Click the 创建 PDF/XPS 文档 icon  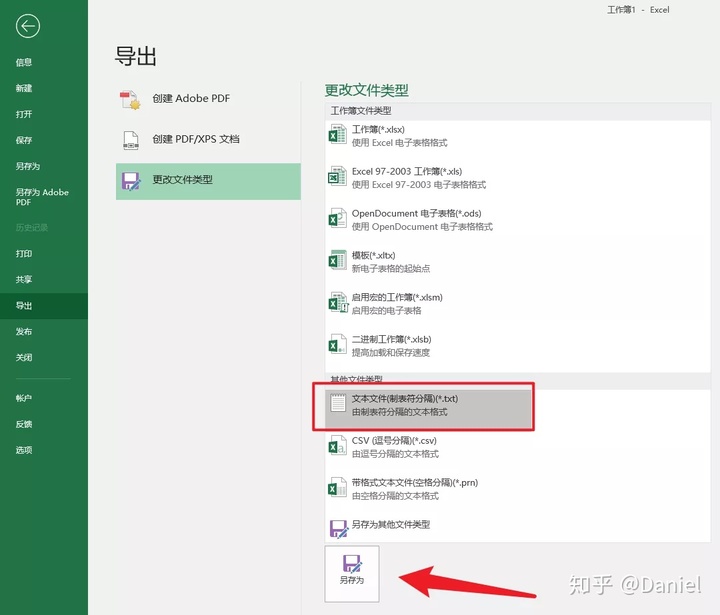pyautogui.click(x=131, y=140)
